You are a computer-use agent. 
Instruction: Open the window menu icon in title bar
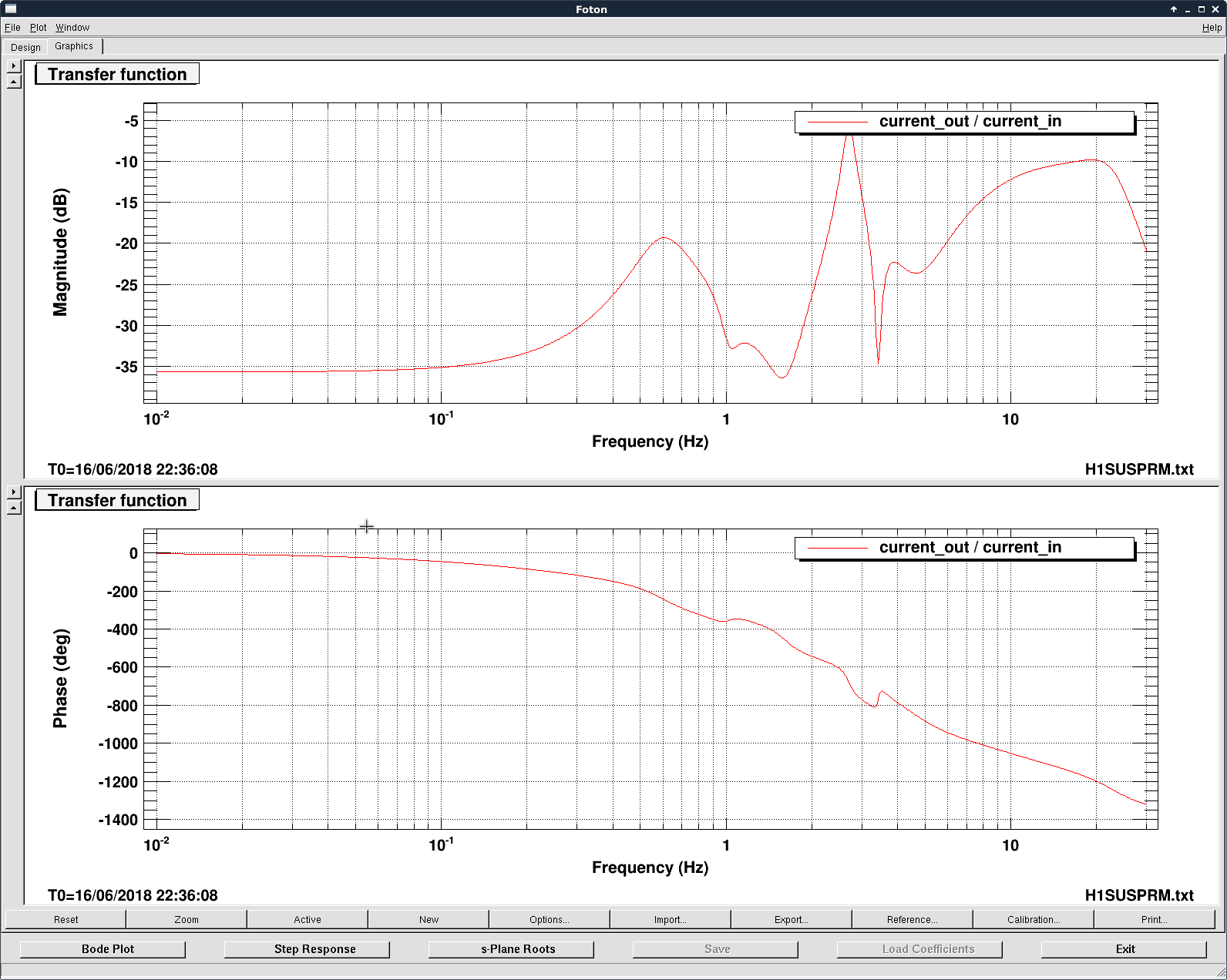(11, 8)
